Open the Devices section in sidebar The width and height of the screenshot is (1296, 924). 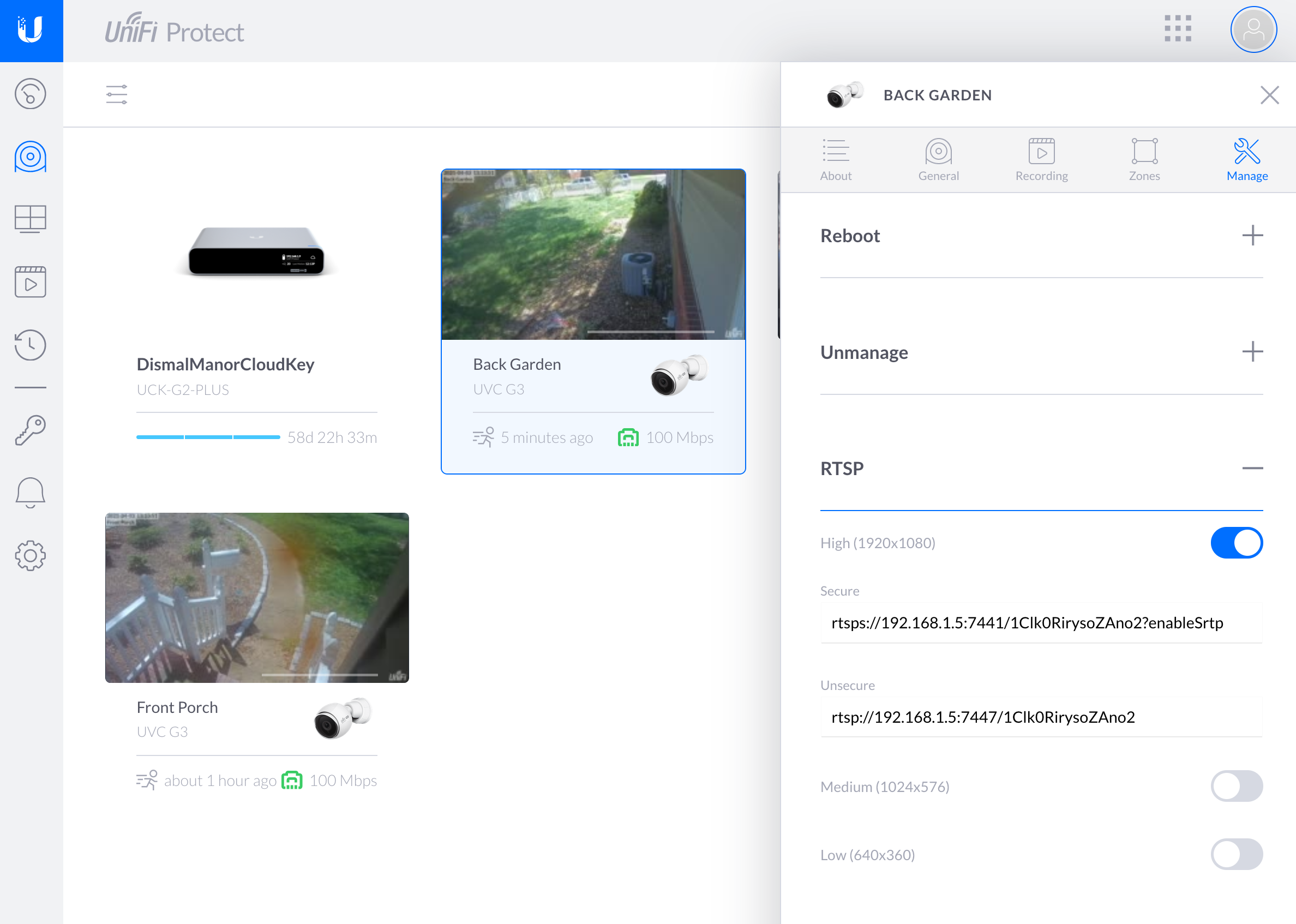30,157
